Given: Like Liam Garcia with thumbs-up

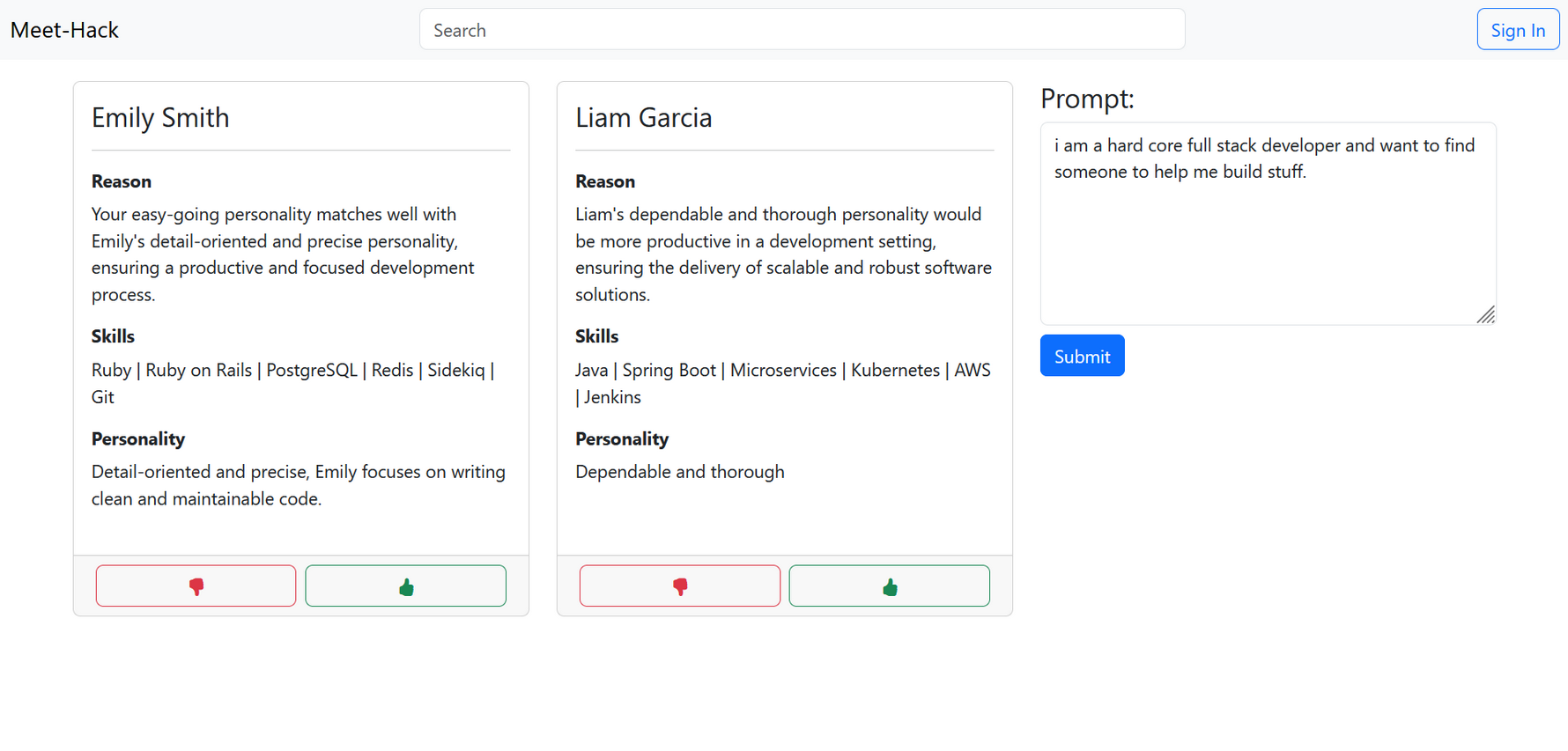Looking at the screenshot, I should click(x=889, y=586).
